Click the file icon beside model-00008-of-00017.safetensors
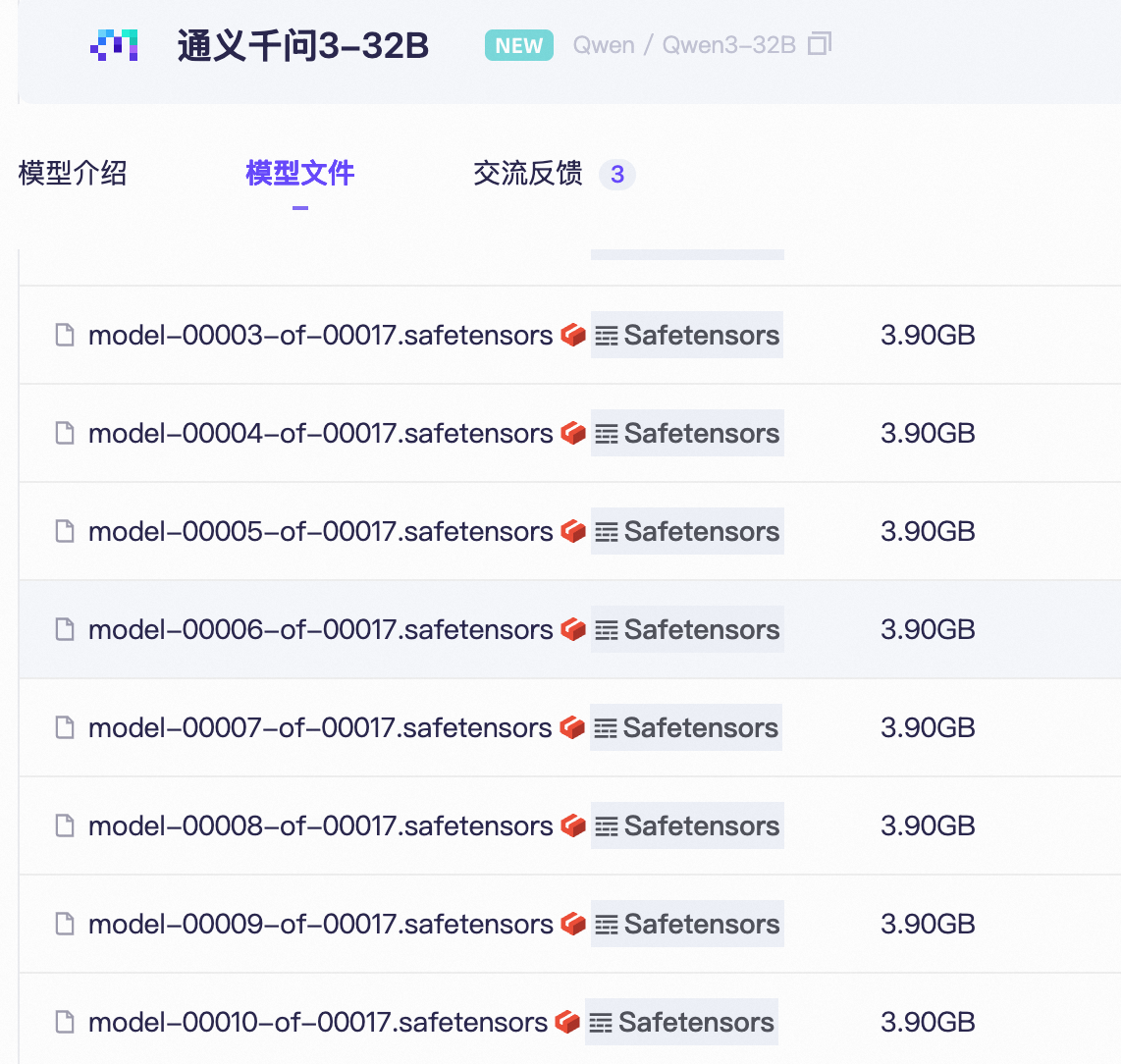 tap(64, 825)
